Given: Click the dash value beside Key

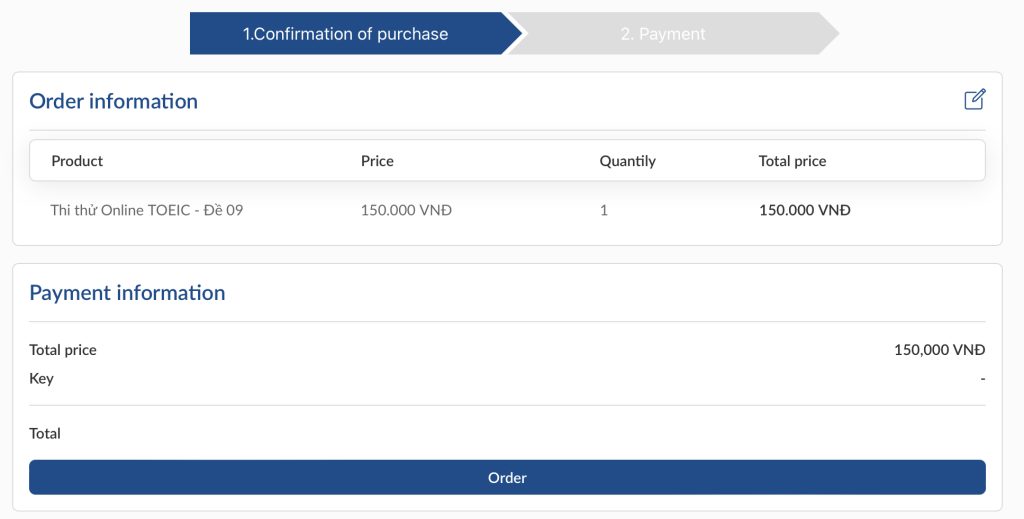Looking at the screenshot, I should [x=982, y=378].
